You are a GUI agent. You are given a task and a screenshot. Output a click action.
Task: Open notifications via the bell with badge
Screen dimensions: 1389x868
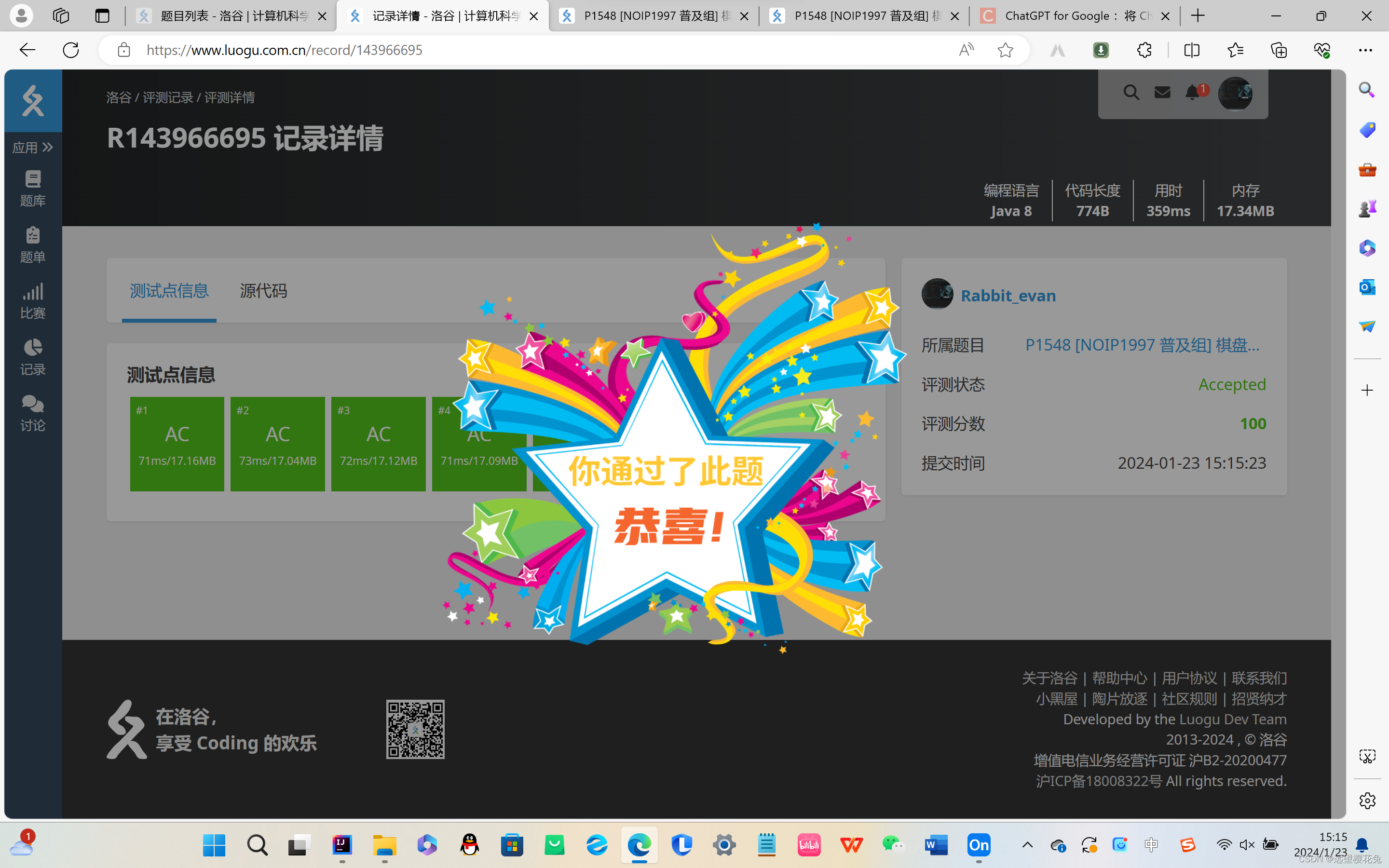[1192, 92]
